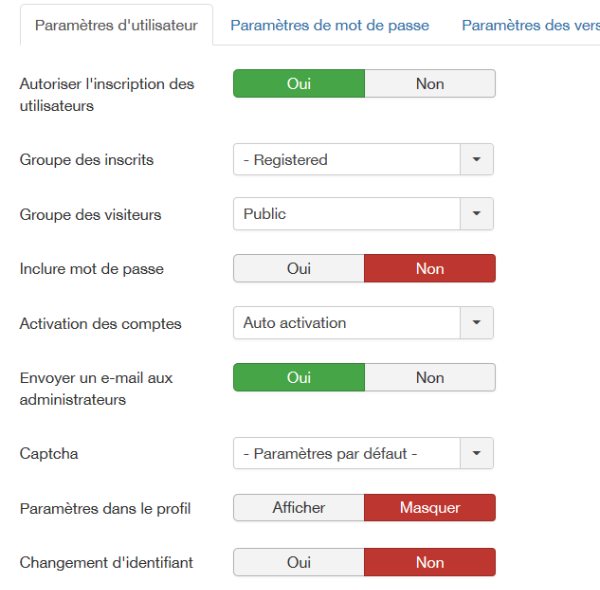Image resolution: width=600 pixels, height=590 pixels.
Task: Click the Groupe des inscrits dropdown arrow
Action: (476, 160)
